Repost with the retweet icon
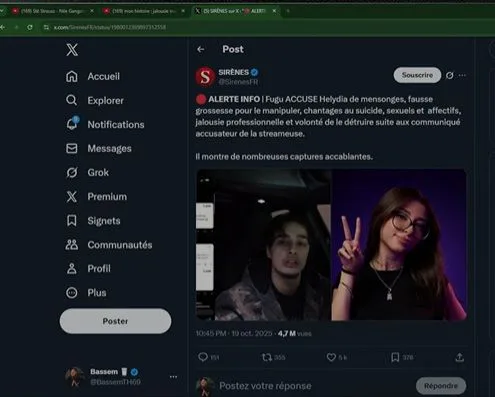495x397 pixels. pyautogui.click(x=267, y=357)
